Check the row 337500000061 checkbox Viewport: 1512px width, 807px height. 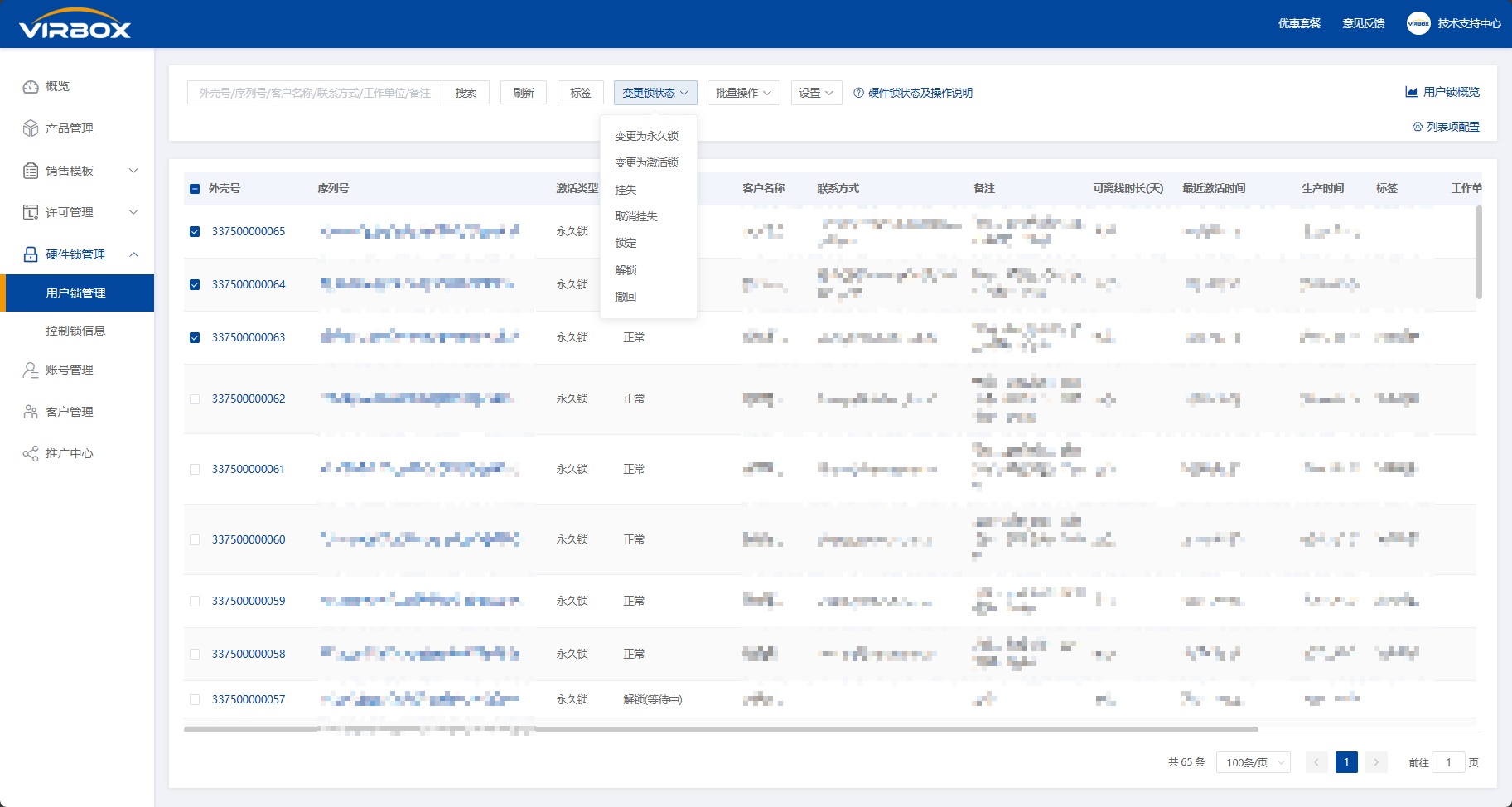click(195, 469)
